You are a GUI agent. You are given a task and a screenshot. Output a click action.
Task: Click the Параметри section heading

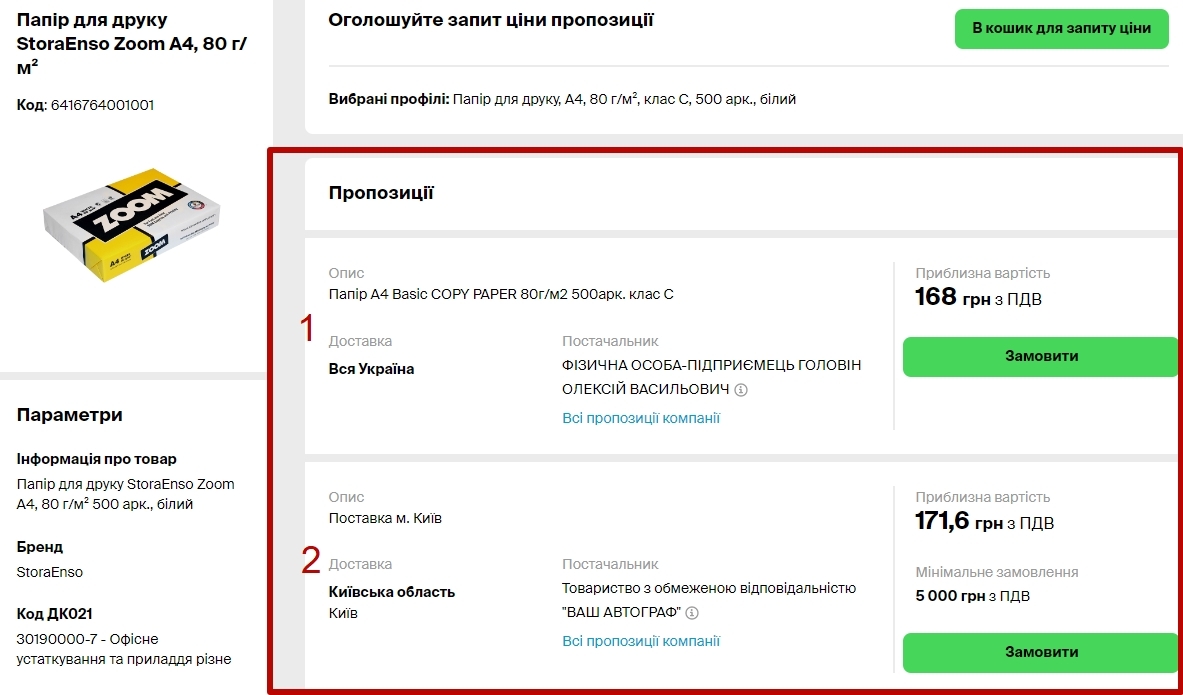70,415
